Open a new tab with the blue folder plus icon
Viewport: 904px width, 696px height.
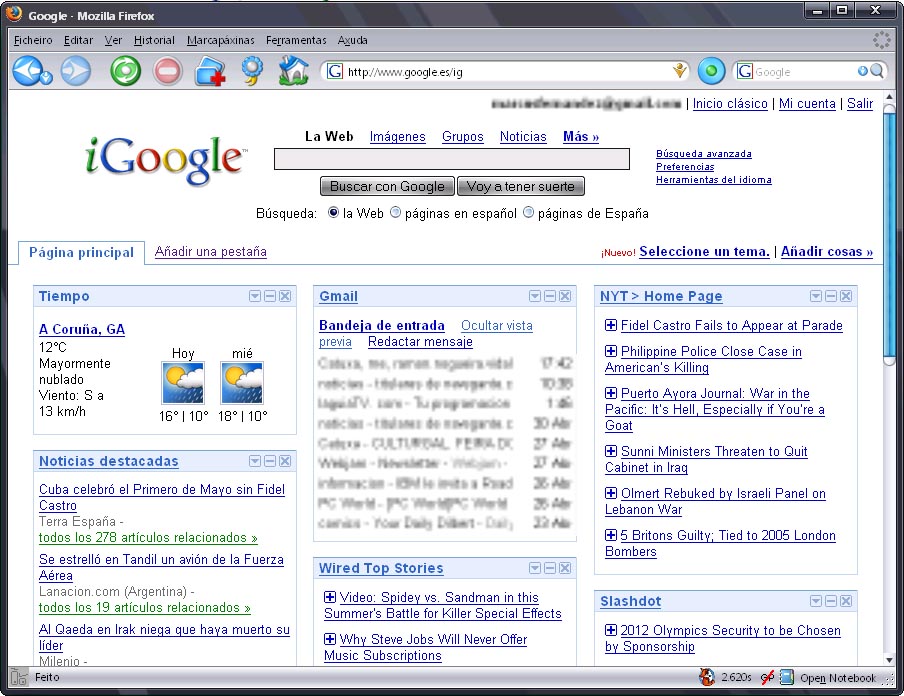click(x=210, y=72)
